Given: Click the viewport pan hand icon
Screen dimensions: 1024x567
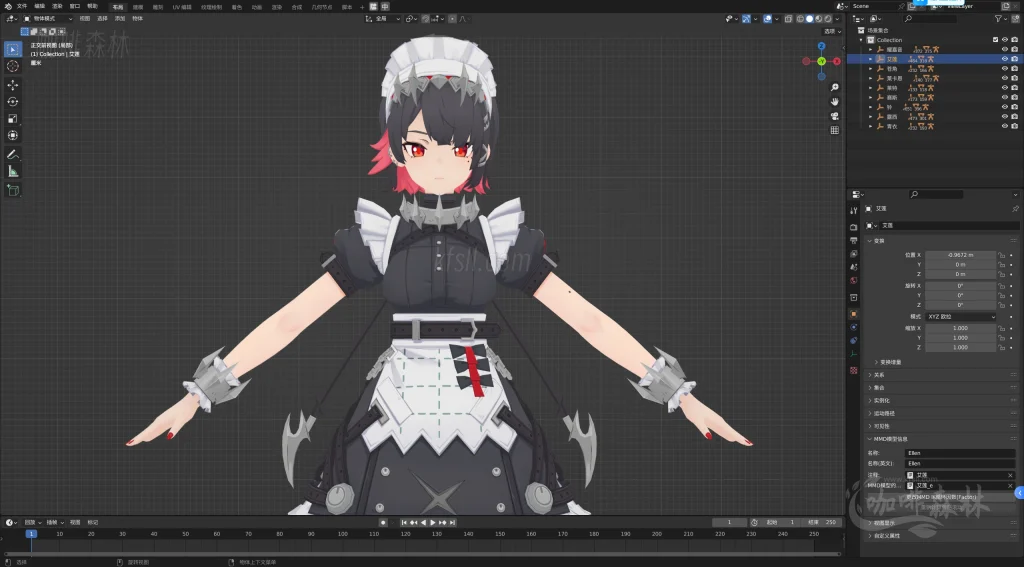Looking at the screenshot, I should [x=835, y=101].
